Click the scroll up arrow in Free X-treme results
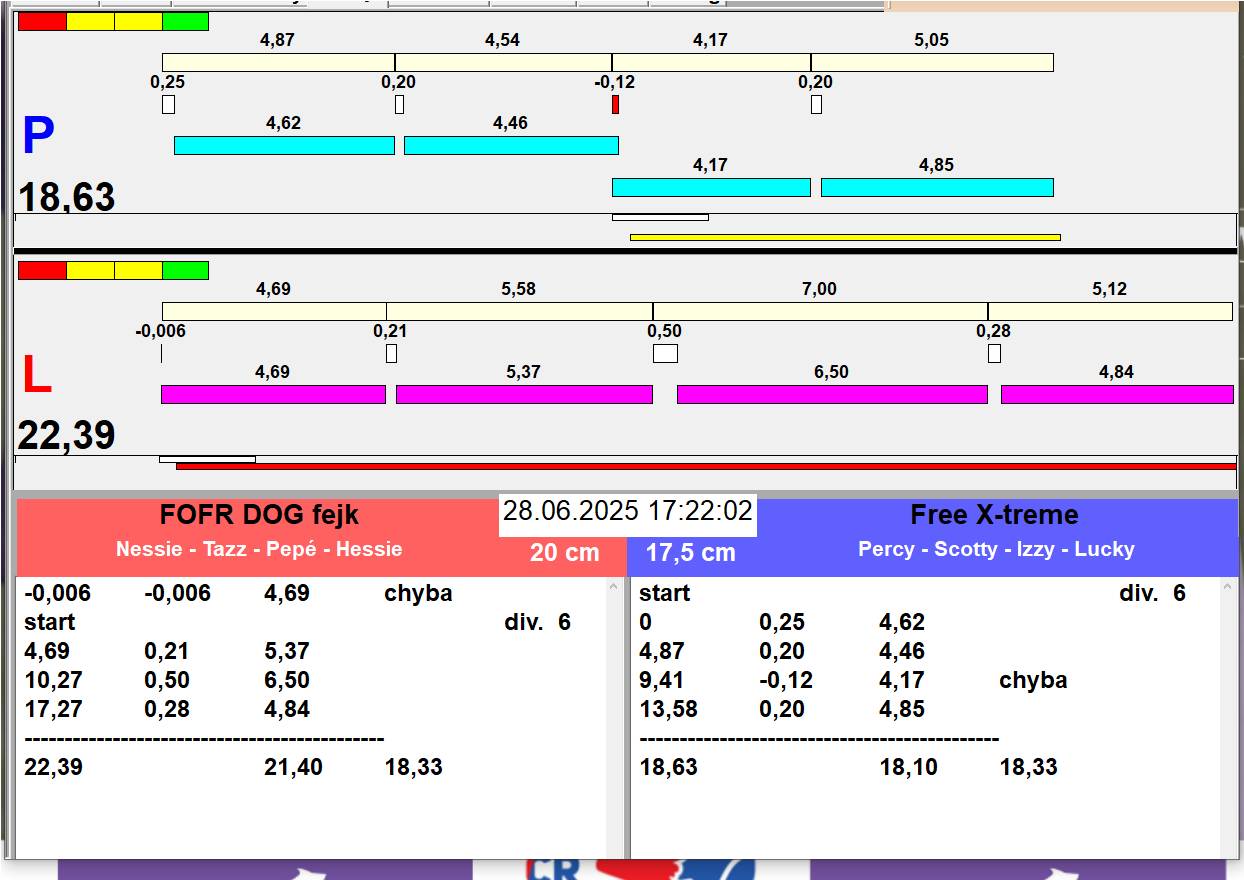 click(1229, 588)
